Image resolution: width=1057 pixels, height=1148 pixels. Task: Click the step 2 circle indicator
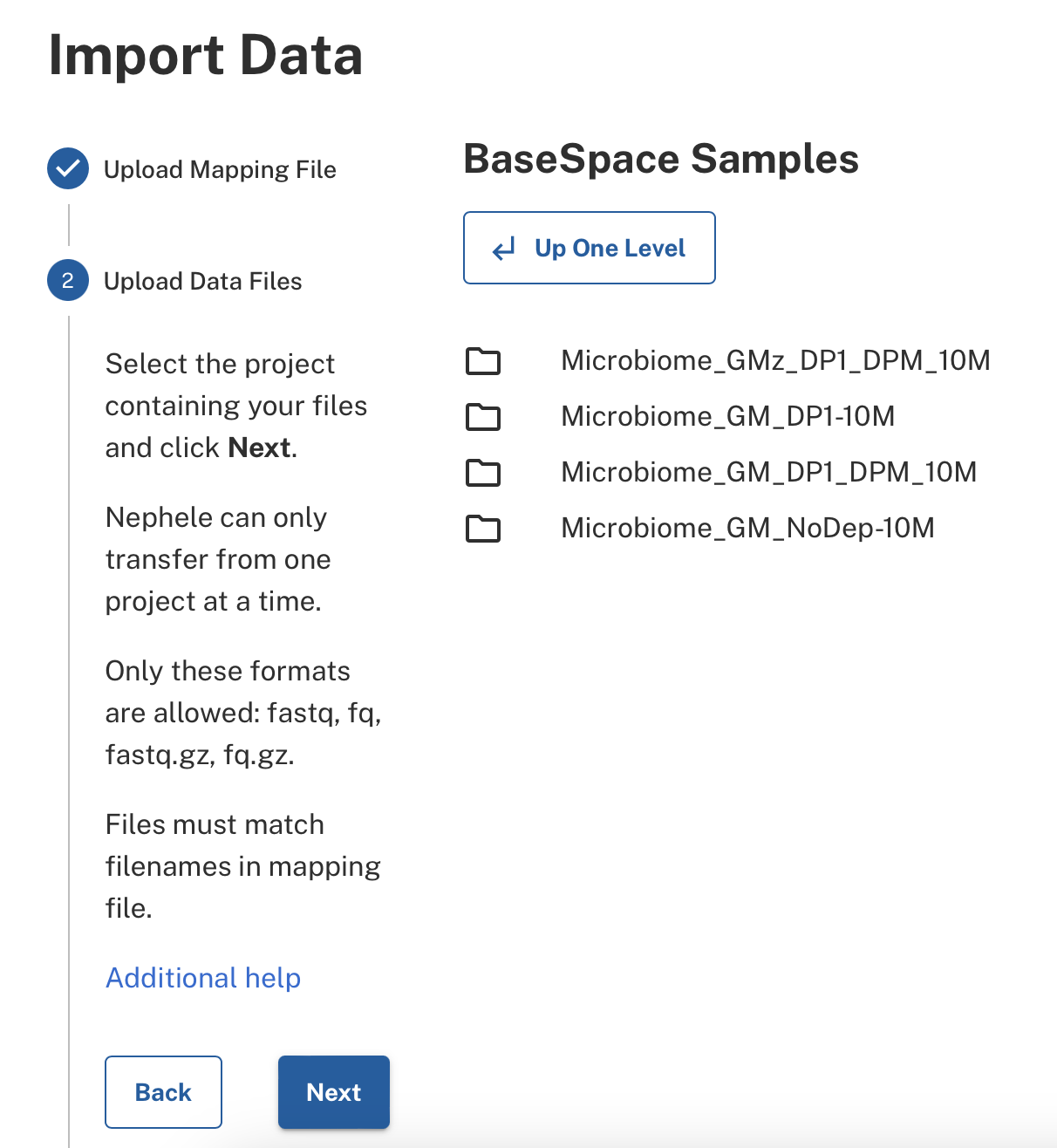click(68, 280)
